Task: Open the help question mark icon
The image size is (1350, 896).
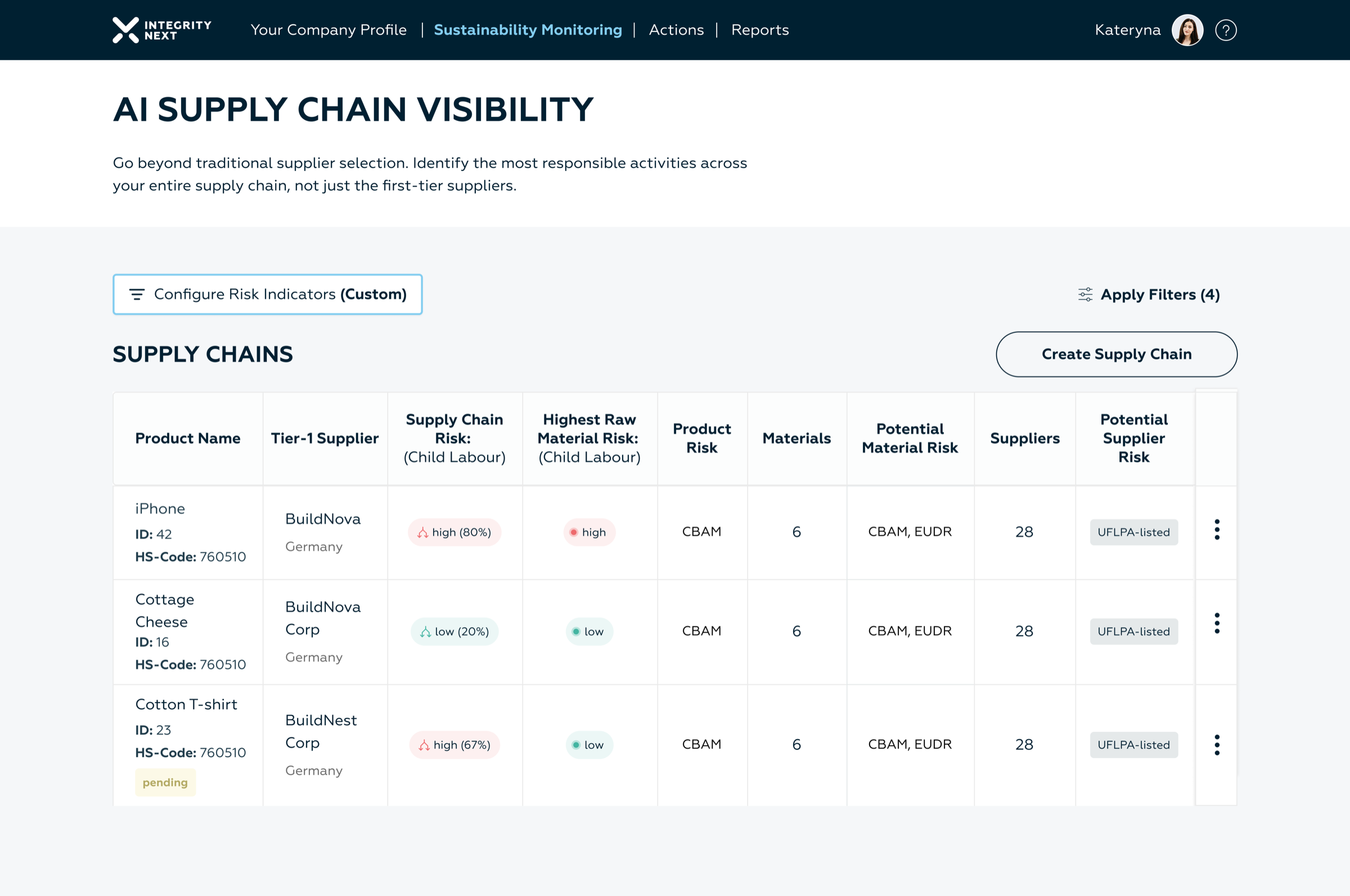Action: tap(1226, 30)
